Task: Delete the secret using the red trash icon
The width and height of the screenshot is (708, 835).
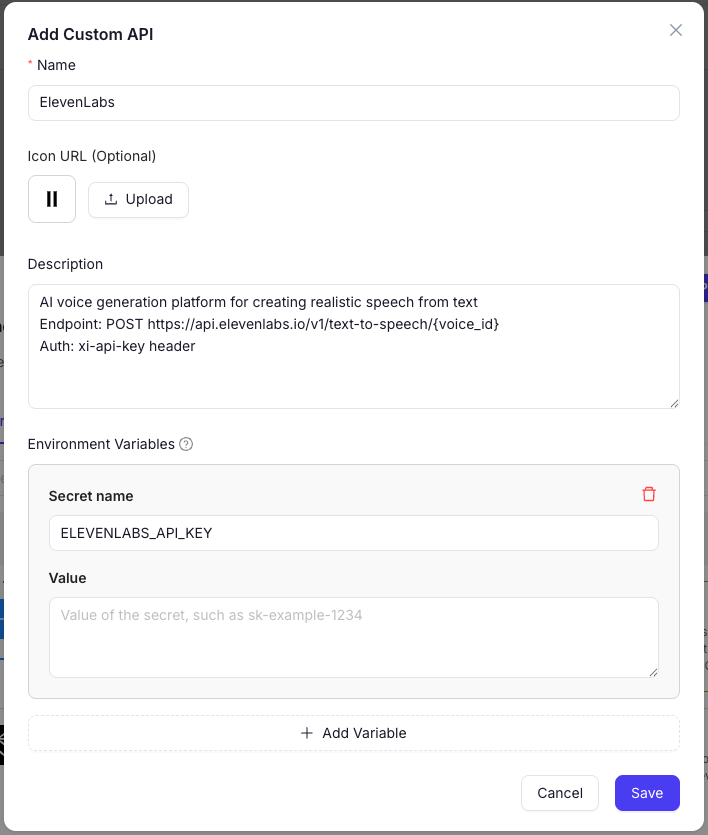Action: [649, 494]
